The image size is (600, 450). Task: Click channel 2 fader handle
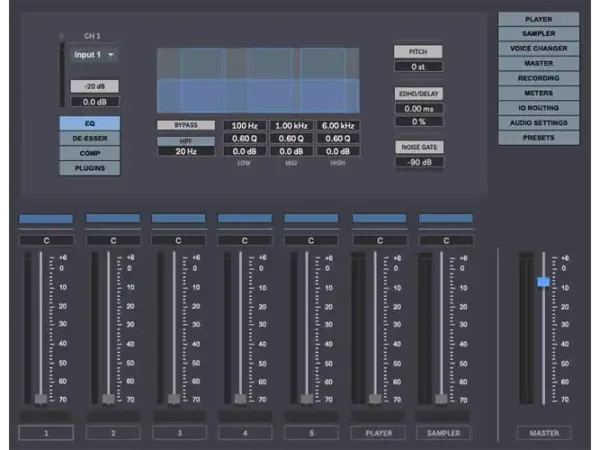[108, 399]
